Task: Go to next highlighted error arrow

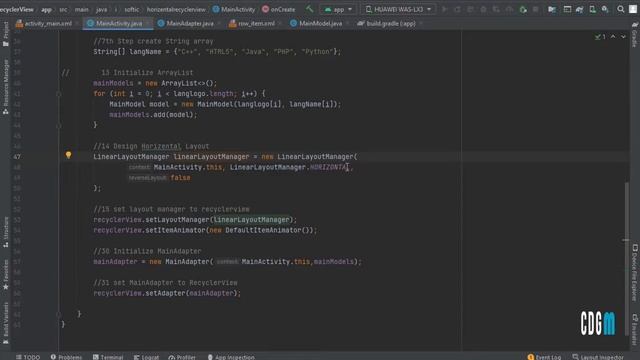Action: (623, 37)
